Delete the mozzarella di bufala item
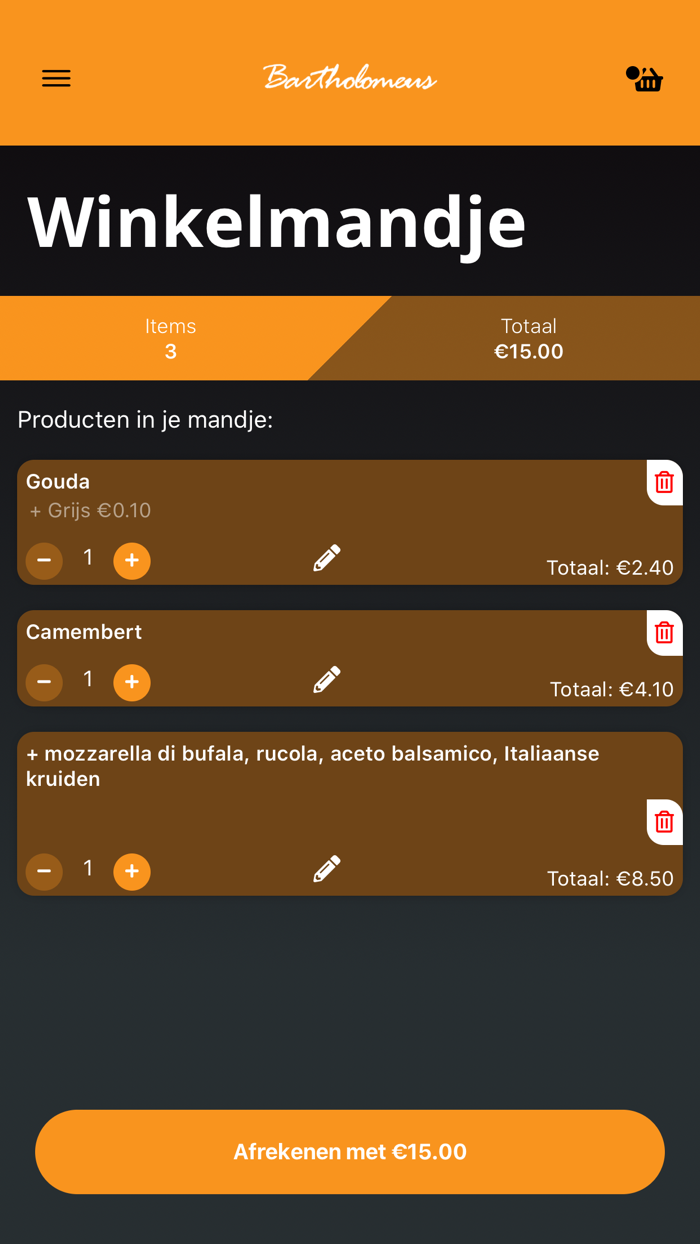Viewport: 700px width, 1244px height. [664, 822]
